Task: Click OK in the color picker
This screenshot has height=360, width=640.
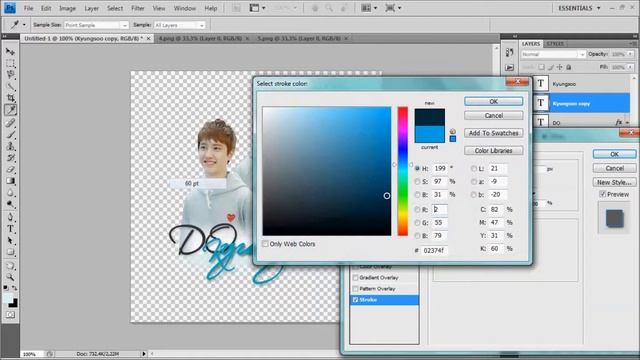Action: pyautogui.click(x=493, y=101)
